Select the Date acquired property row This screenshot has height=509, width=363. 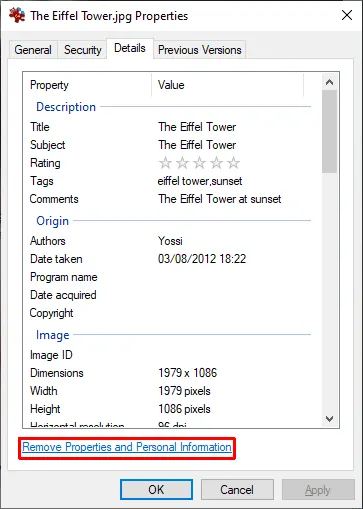[170, 295]
